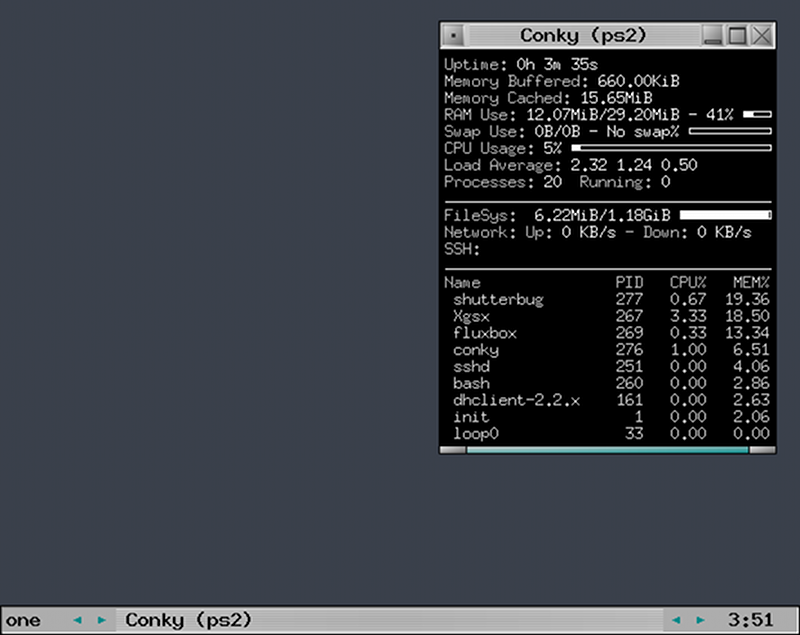Click the 'Load Average: 2.32 1.24 0.50' line

tap(570, 165)
